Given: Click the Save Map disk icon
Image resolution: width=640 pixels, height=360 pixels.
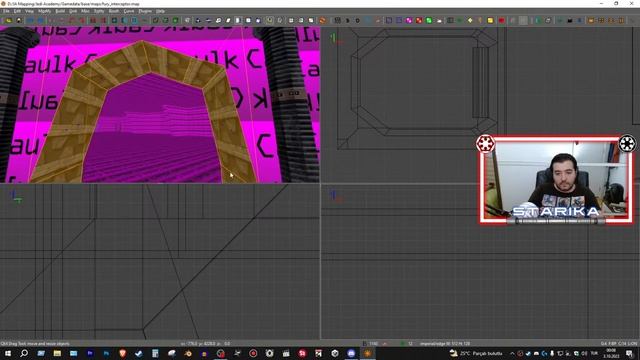Looking at the screenshot, I should (x=19, y=20).
